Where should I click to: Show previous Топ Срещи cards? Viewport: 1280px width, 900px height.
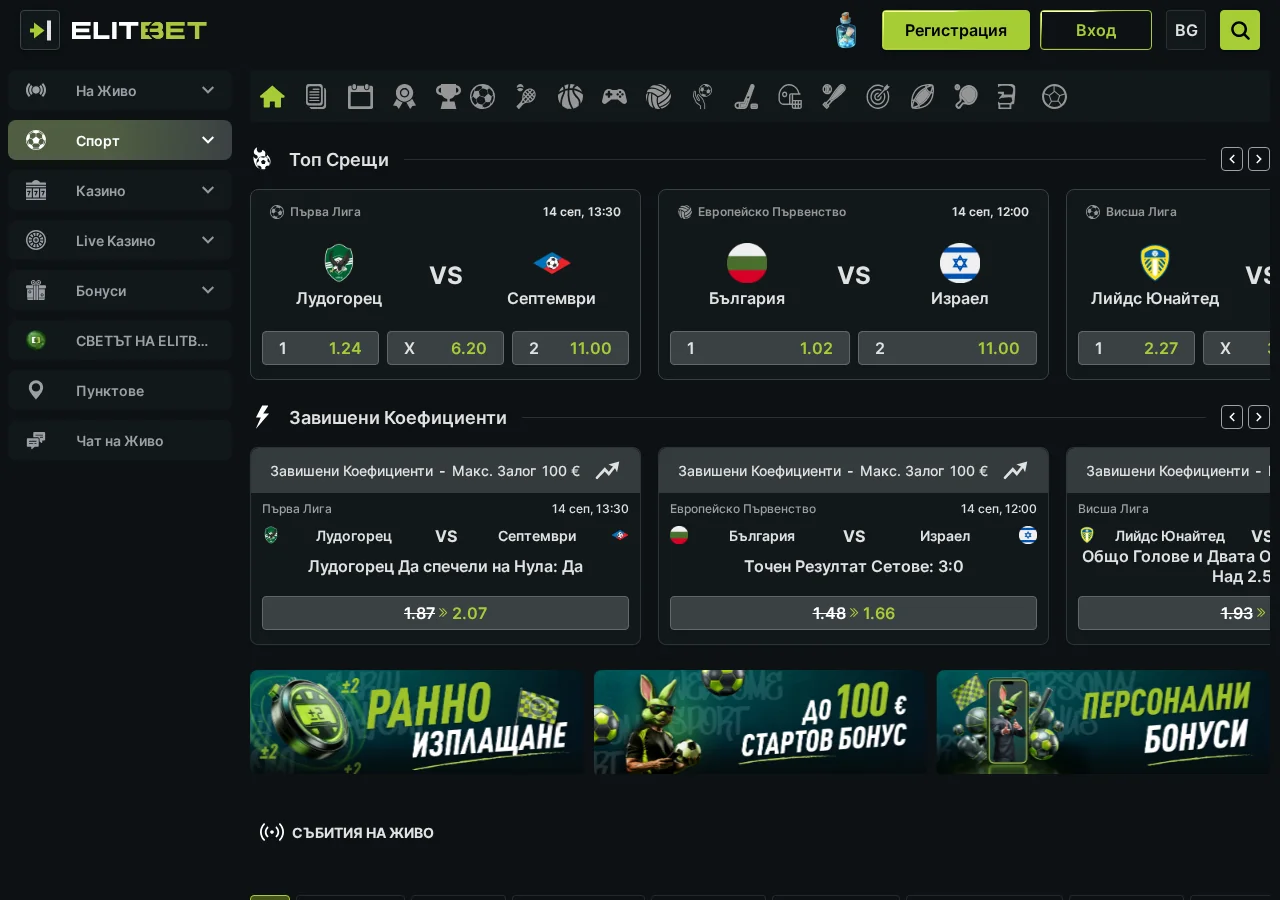[1232, 159]
